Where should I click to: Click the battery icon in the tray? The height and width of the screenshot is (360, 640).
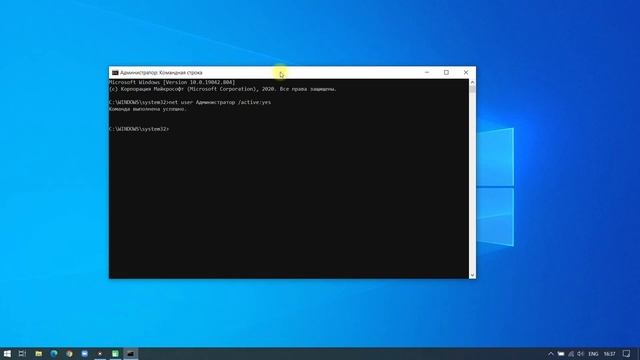coord(561,354)
